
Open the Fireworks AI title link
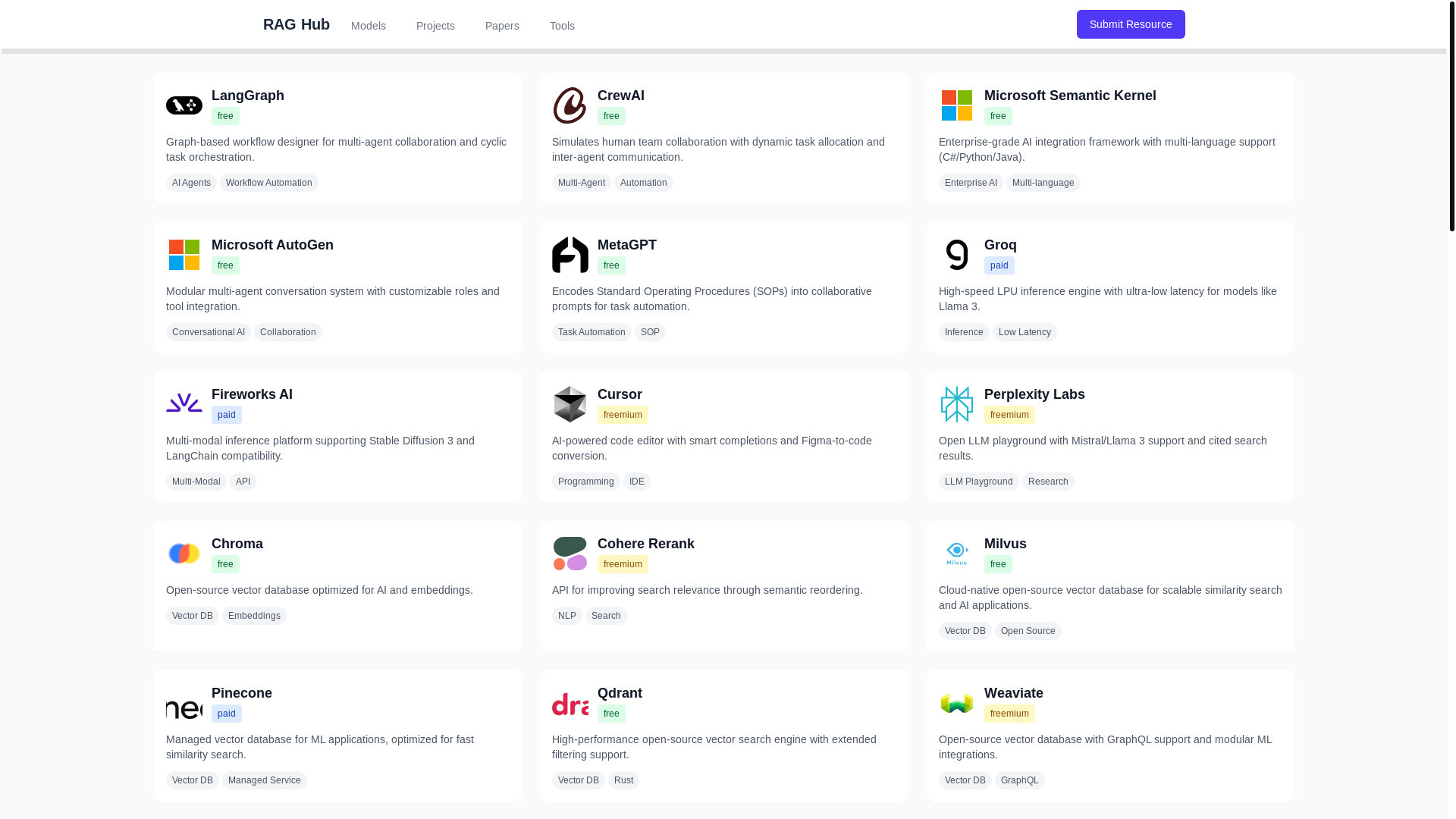click(252, 394)
